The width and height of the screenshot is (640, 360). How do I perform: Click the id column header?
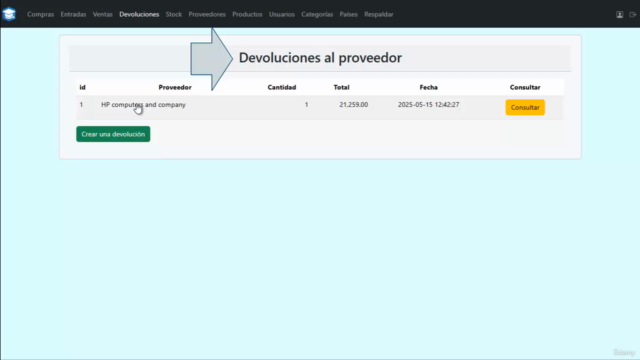(x=82, y=87)
